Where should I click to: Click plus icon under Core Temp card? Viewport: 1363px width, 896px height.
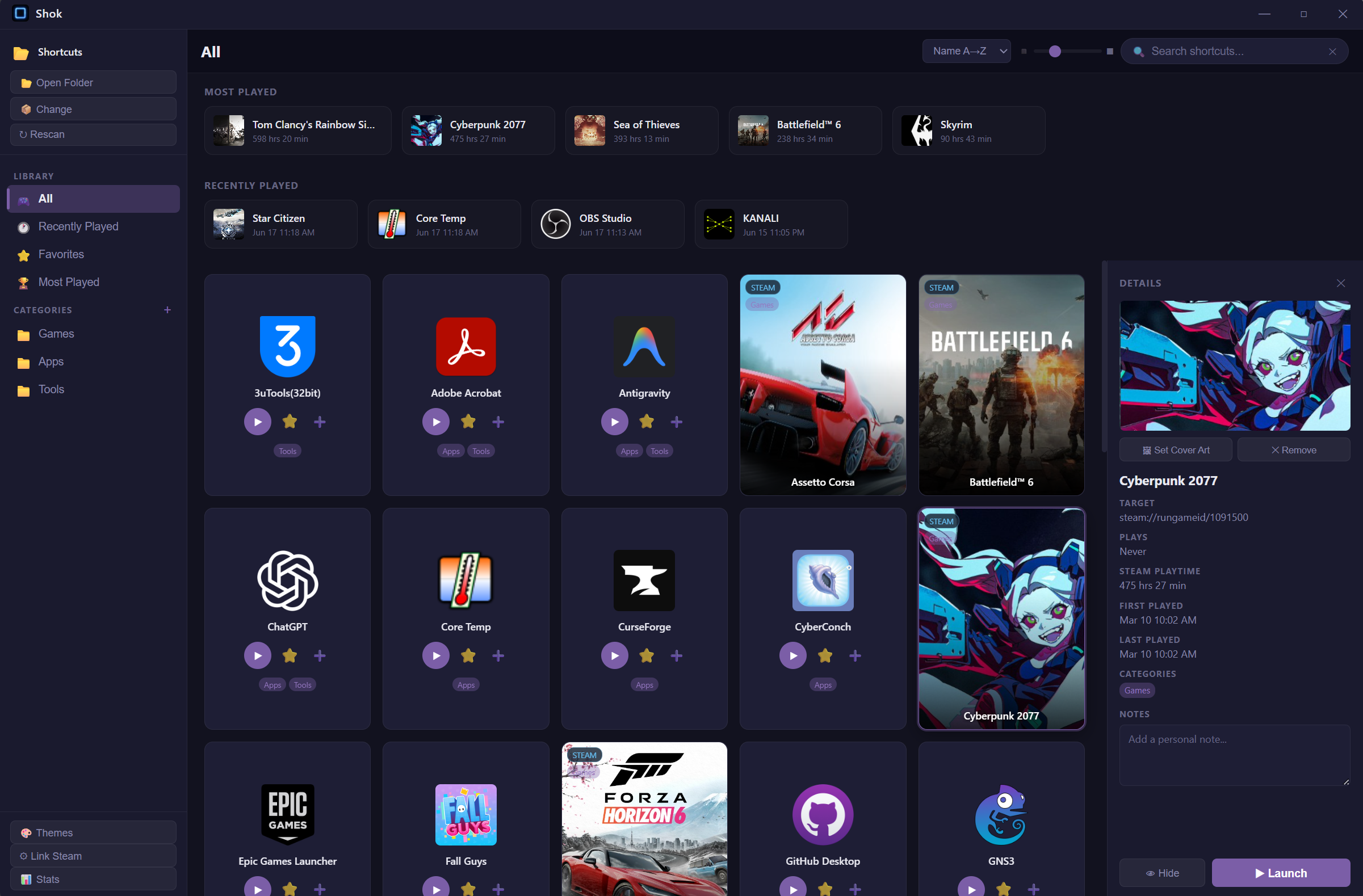[498, 655]
